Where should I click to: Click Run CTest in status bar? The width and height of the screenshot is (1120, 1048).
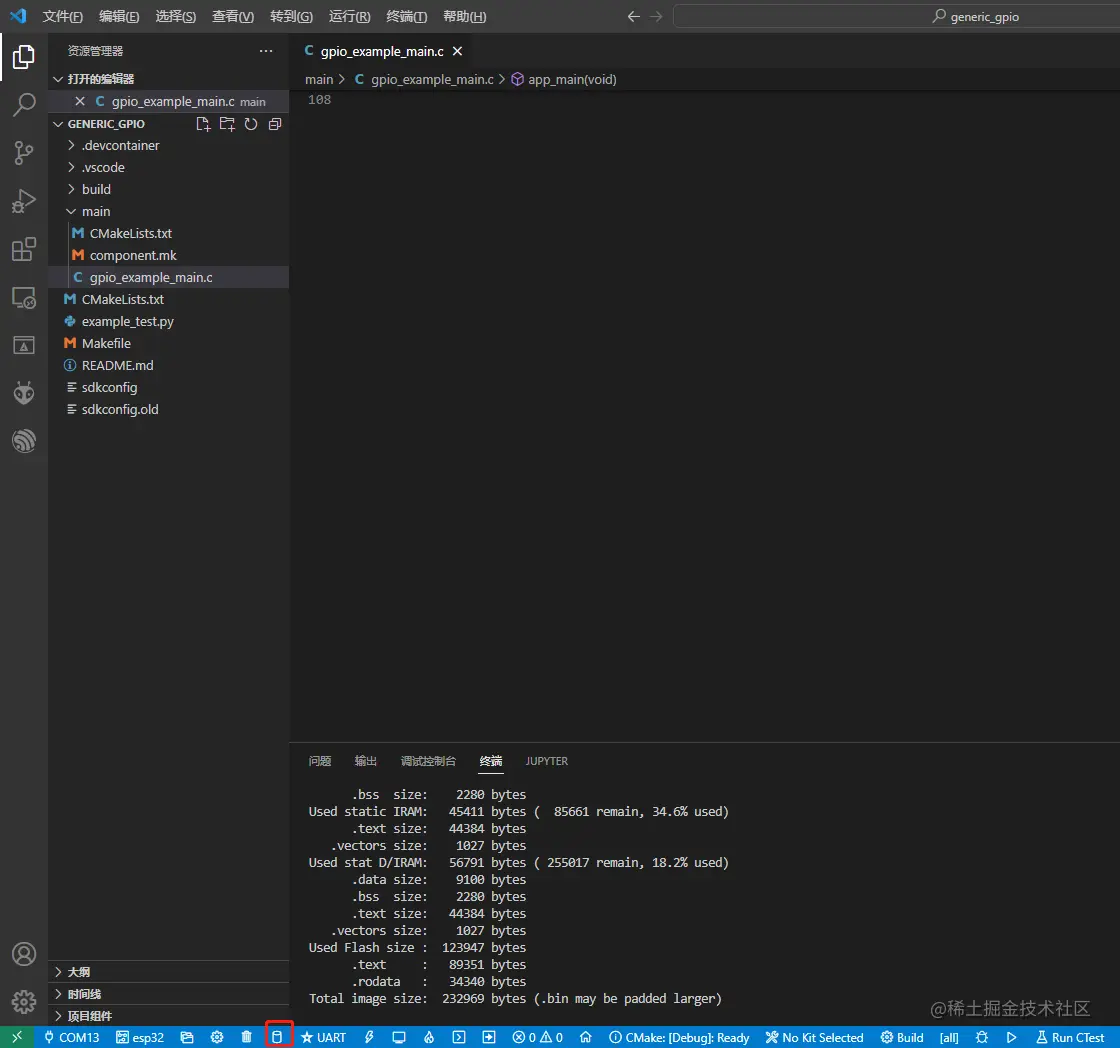click(1070, 1037)
